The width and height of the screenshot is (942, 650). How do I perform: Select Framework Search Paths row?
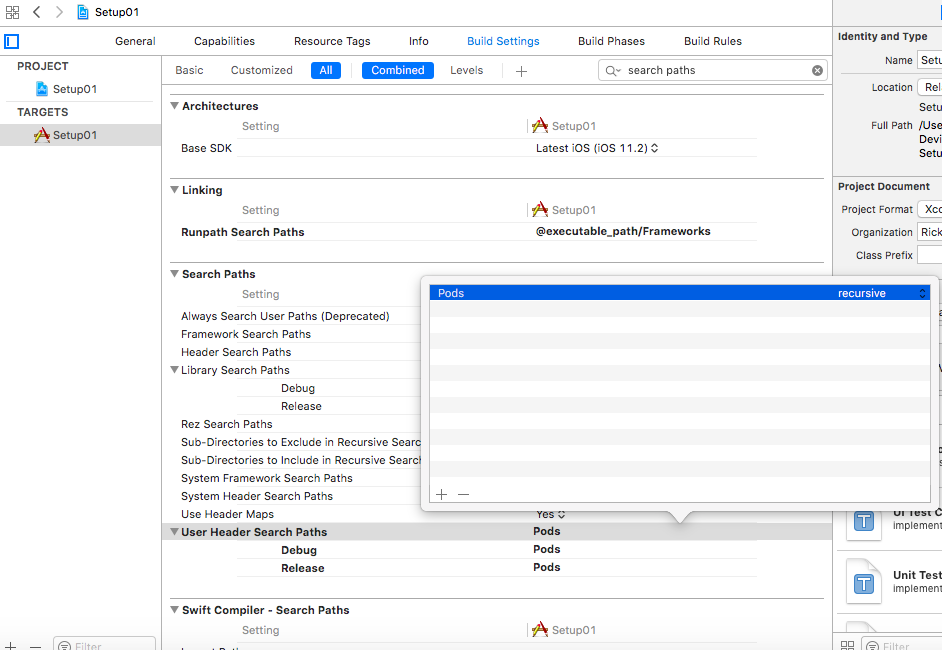(x=246, y=334)
